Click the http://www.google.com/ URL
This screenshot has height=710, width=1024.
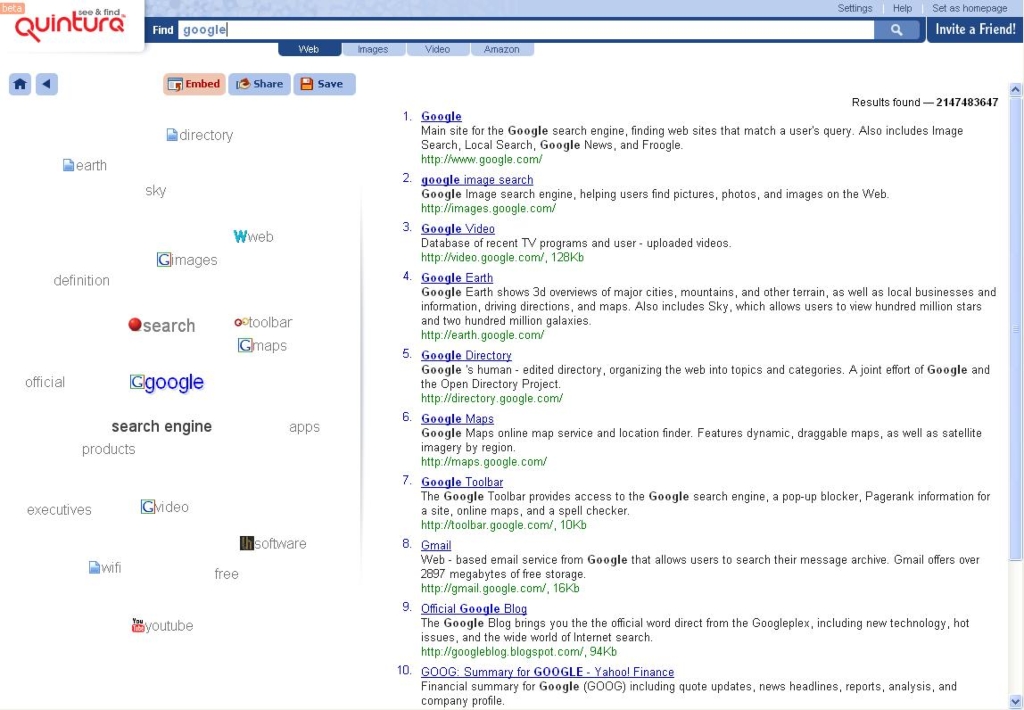482,159
